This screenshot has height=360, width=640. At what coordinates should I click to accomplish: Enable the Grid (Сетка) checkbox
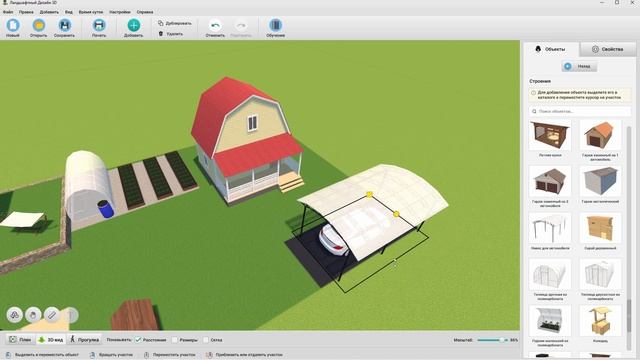[x=206, y=340]
